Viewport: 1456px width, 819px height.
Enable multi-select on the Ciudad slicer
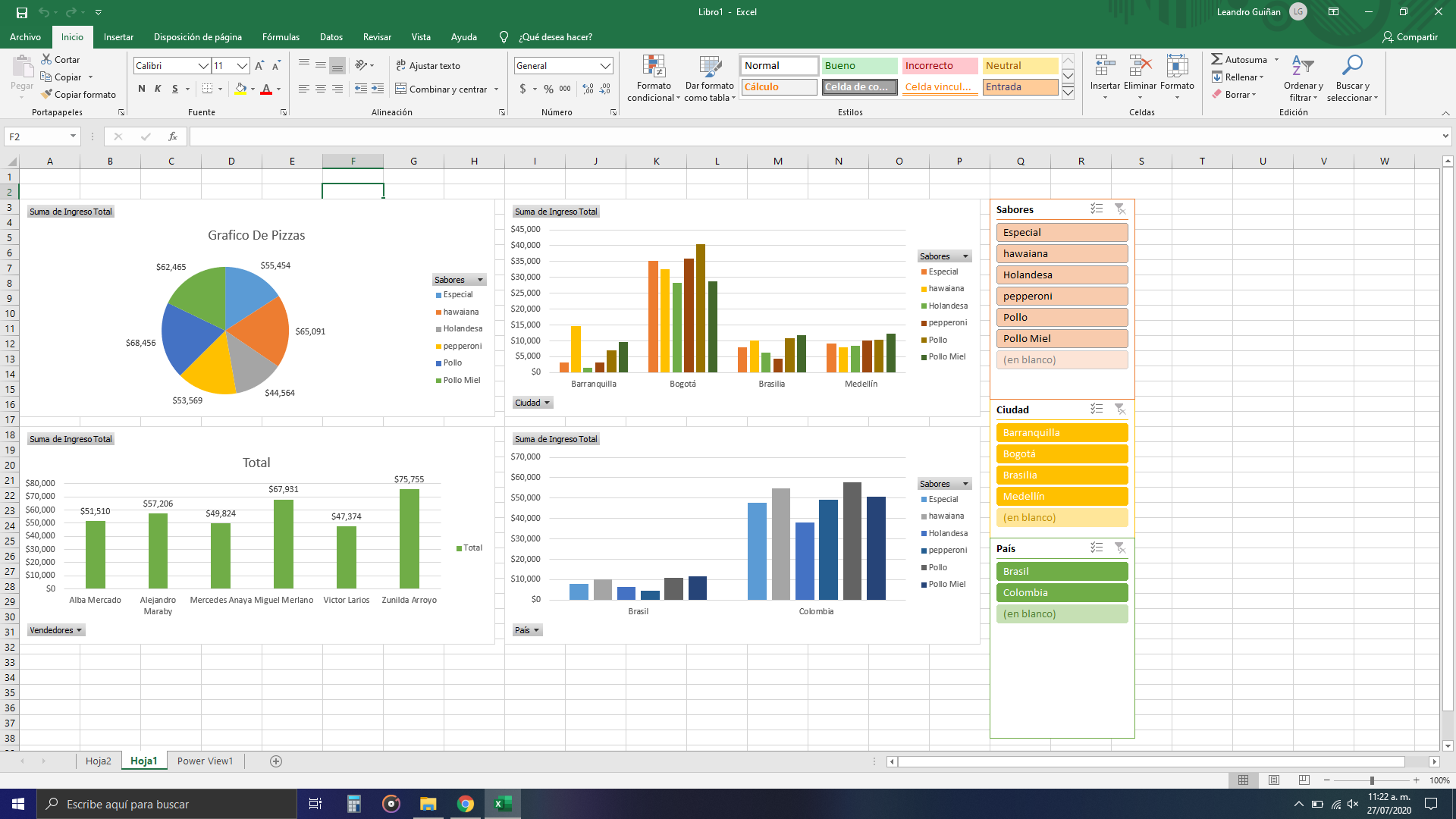1097,409
